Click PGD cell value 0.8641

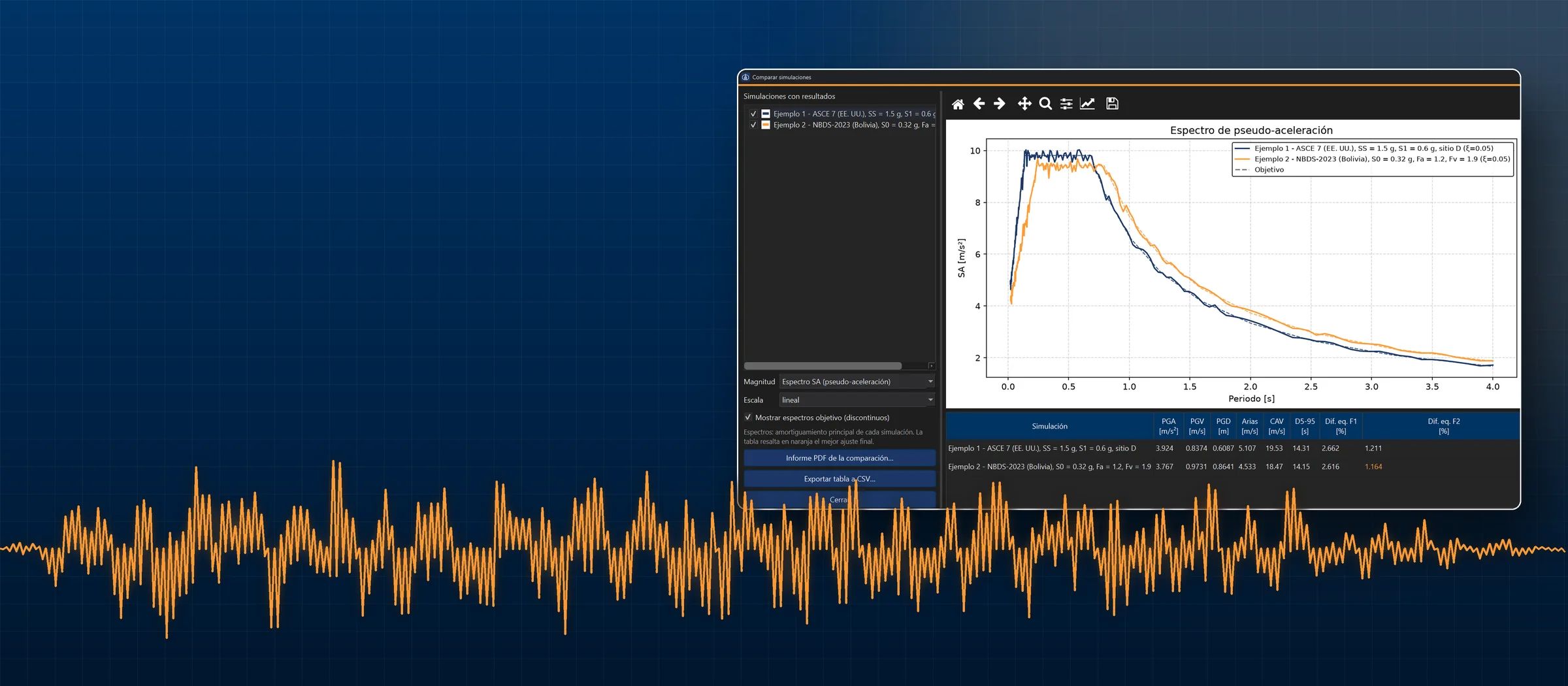coord(1223,466)
